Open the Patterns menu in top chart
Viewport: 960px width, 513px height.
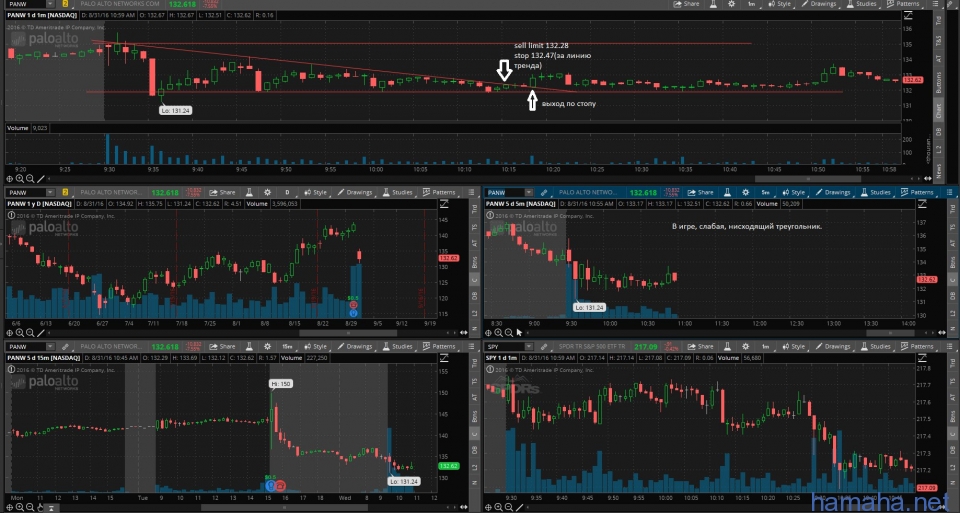[903, 4]
